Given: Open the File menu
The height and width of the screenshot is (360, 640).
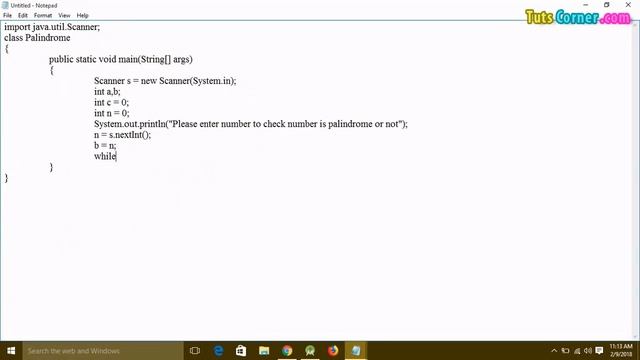Looking at the screenshot, I should click(x=7, y=16).
